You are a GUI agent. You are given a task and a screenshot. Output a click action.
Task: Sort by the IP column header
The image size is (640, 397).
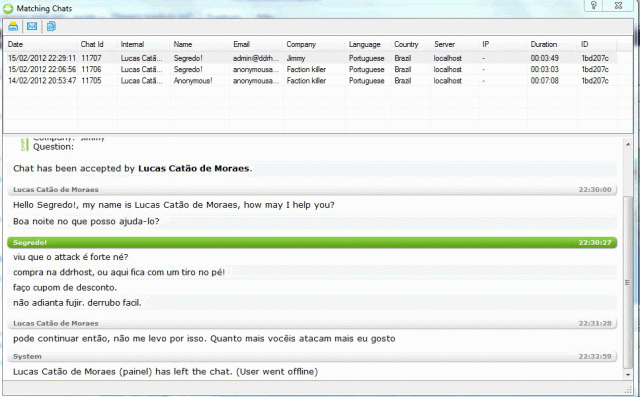click(x=486, y=44)
